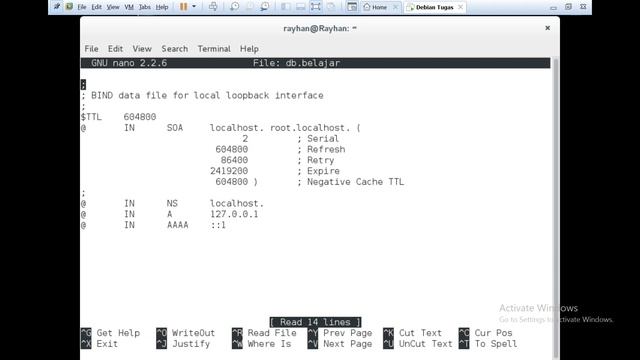Open the terminal Help menu
The height and width of the screenshot is (360, 640).
pos(249,49)
